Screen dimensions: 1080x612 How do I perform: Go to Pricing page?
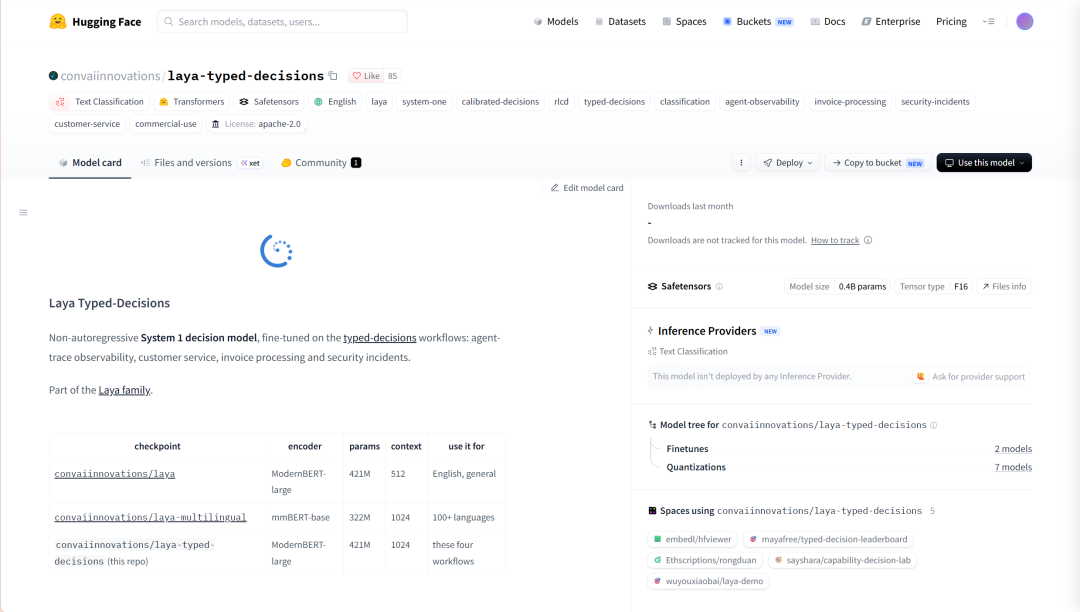pos(951,21)
